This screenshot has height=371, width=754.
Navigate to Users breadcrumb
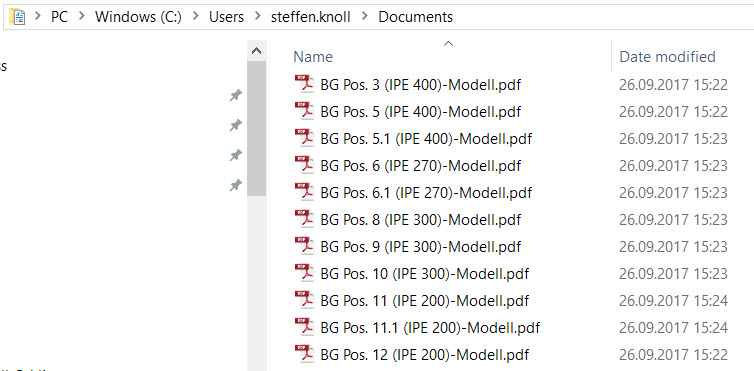226,17
